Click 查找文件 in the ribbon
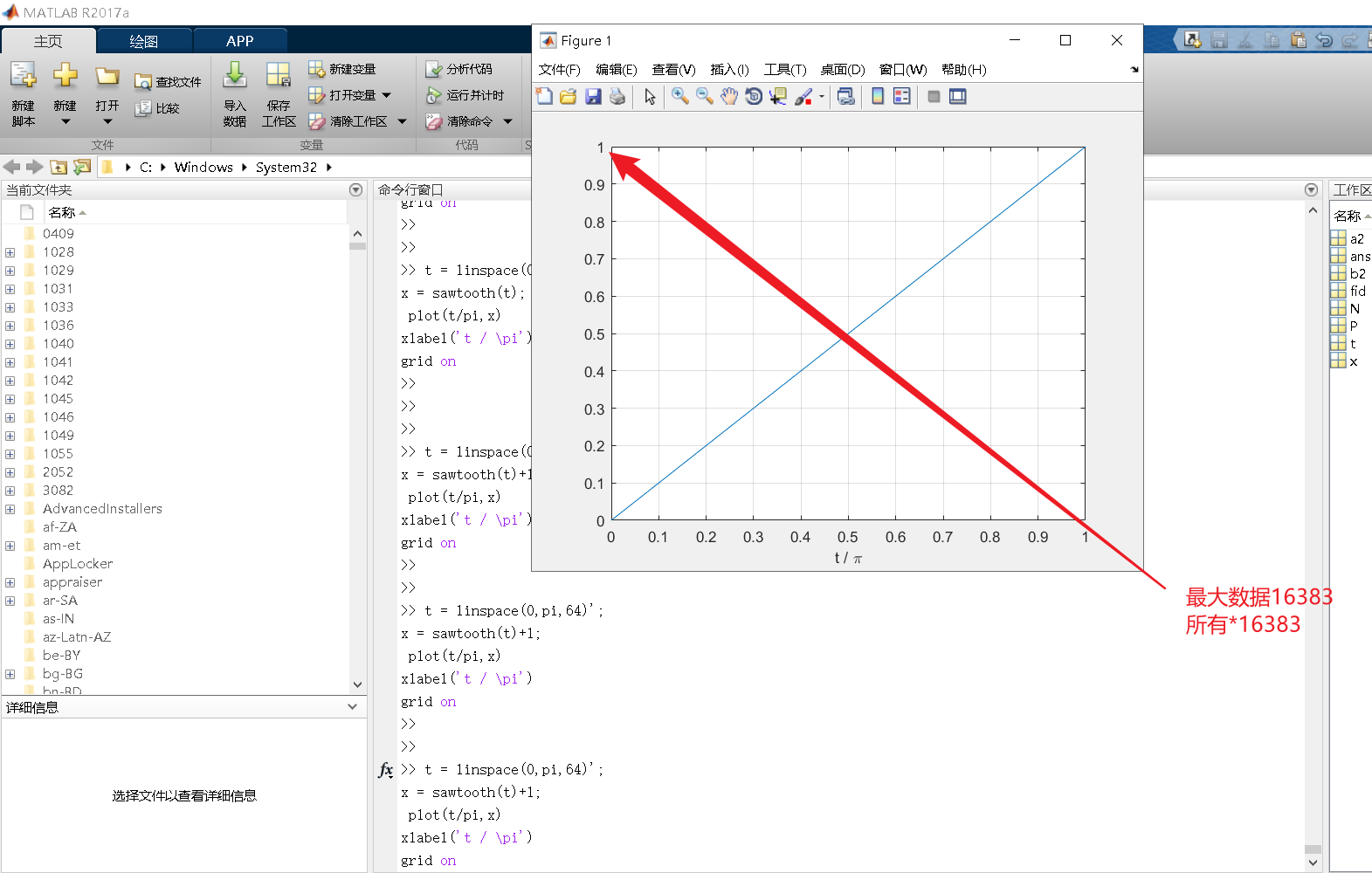Screen dimensions: 1372x873 point(169,82)
